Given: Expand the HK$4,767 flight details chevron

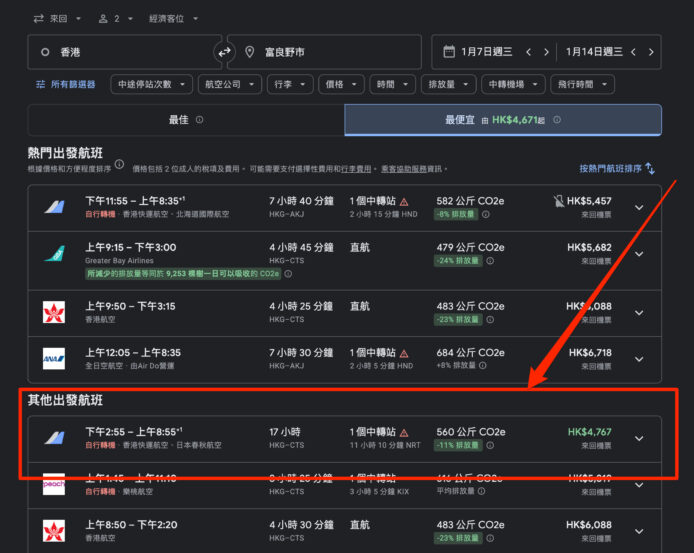Looking at the screenshot, I should 639,439.
